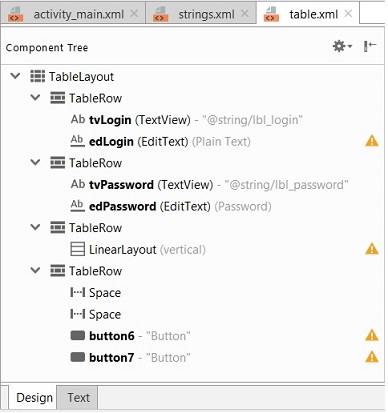388x413 pixels.
Task: Collapse the first TableRow
Action: [x=35, y=98]
